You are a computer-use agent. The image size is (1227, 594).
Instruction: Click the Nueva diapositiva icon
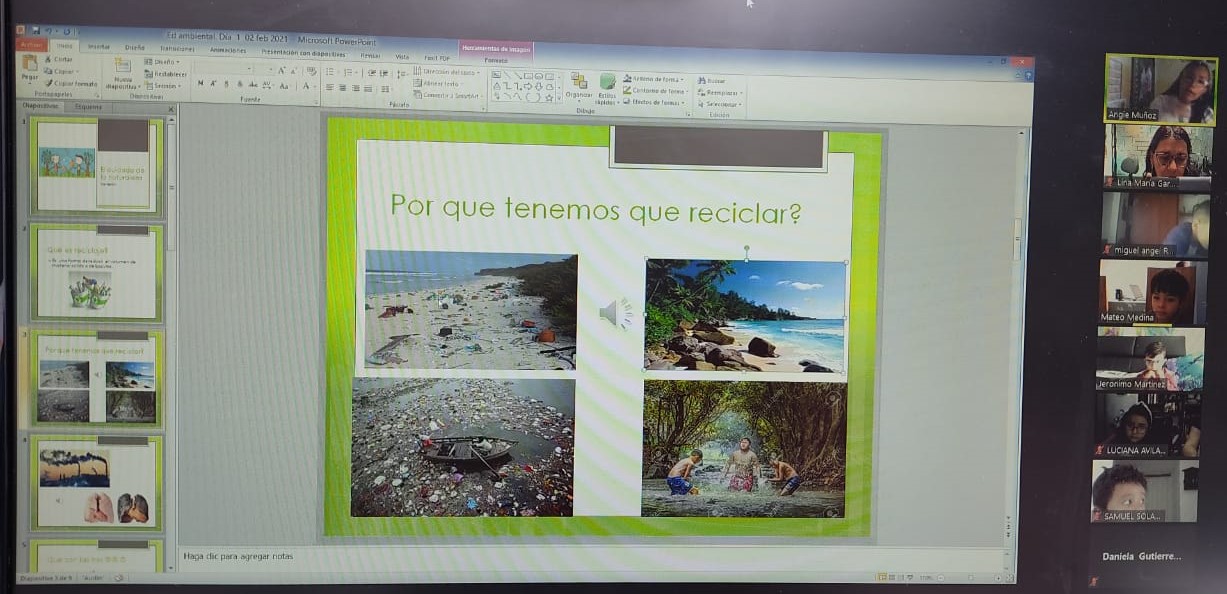pyautogui.click(x=123, y=65)
